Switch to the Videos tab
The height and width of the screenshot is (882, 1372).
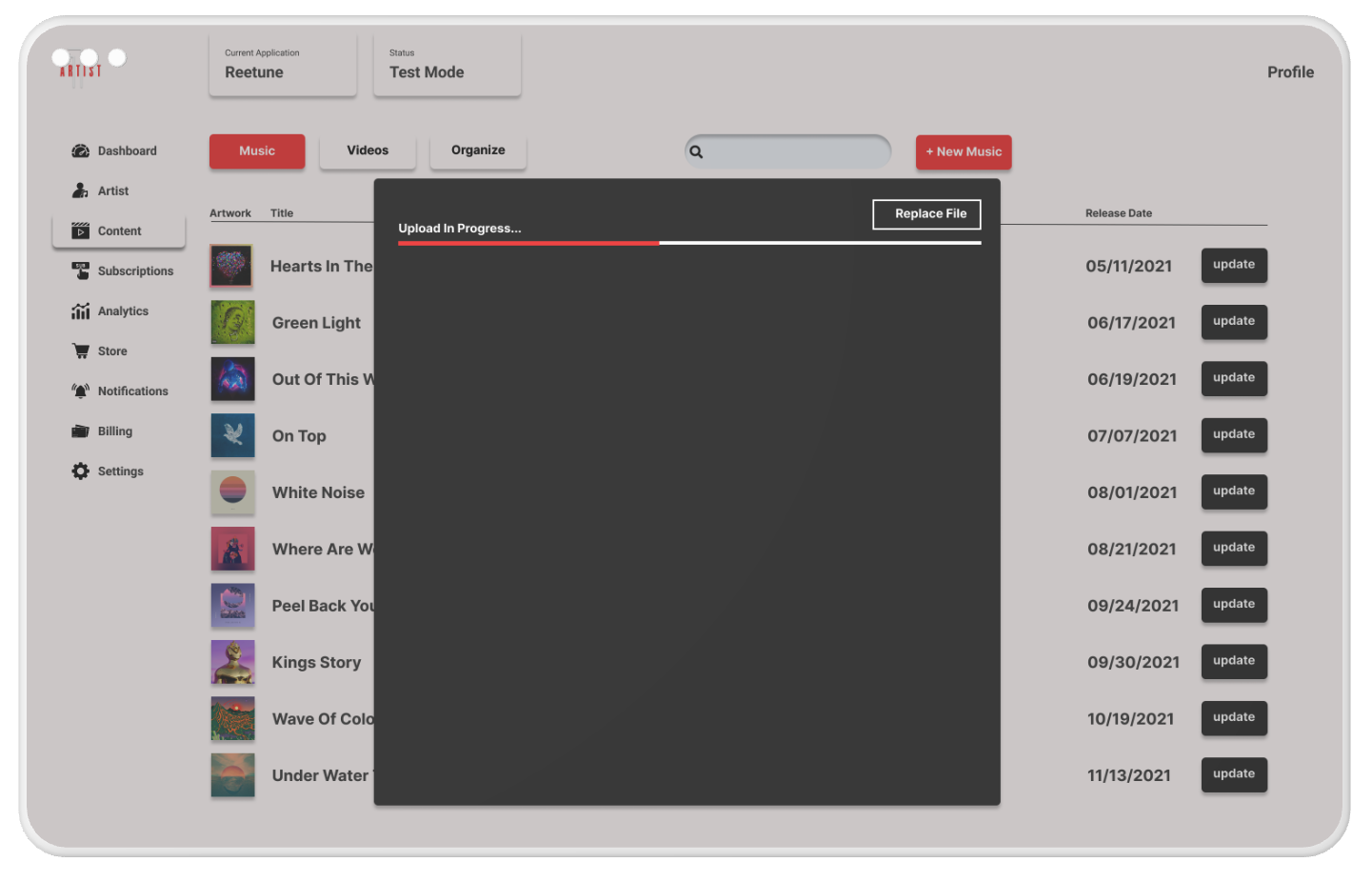368,151
